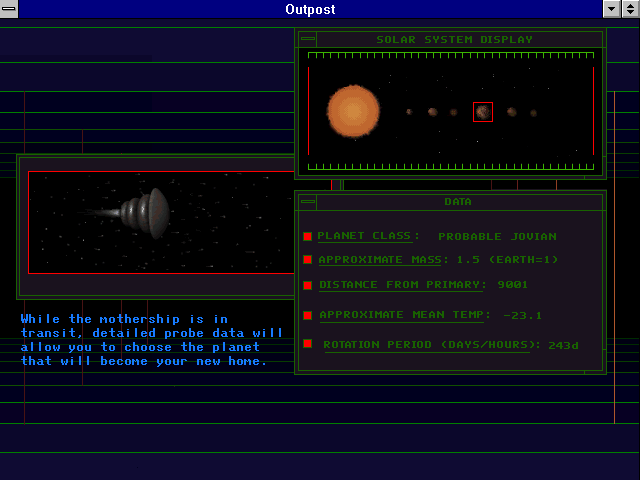The width and height of the screenshot is (640, 480).
Task: Click the Outpost title bar
Action: [310, 9]
